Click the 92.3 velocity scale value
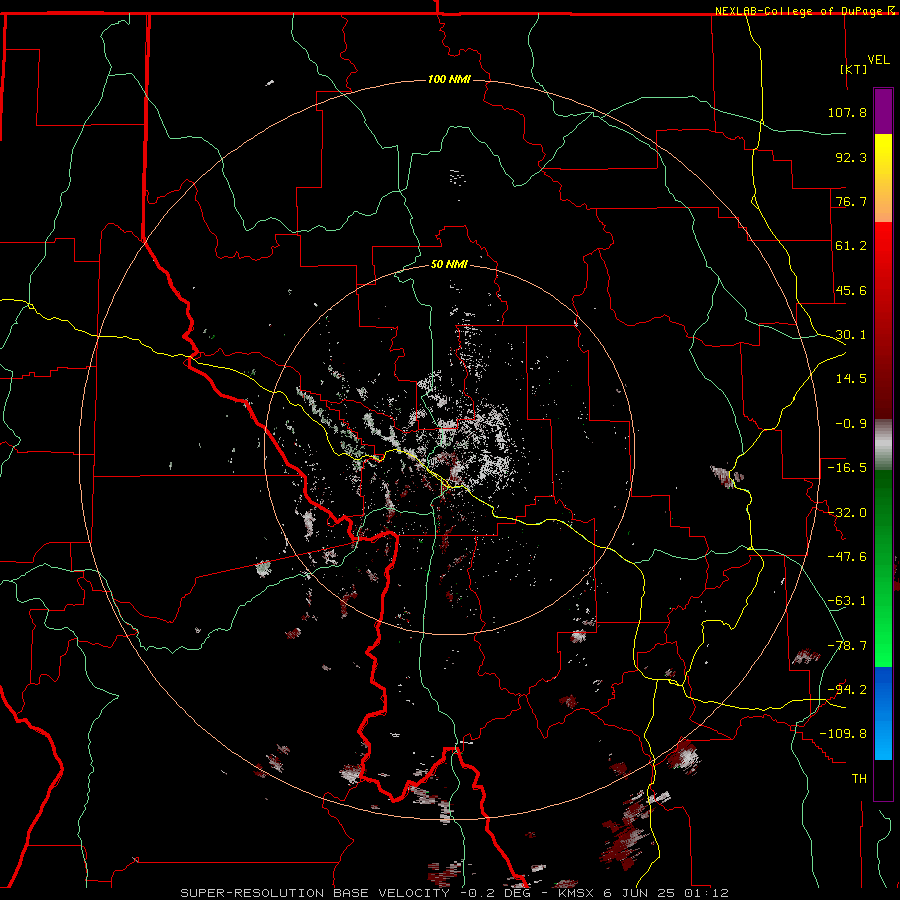Screen dimensions: 900x900 pyautogui.click(x=851, y=157)
